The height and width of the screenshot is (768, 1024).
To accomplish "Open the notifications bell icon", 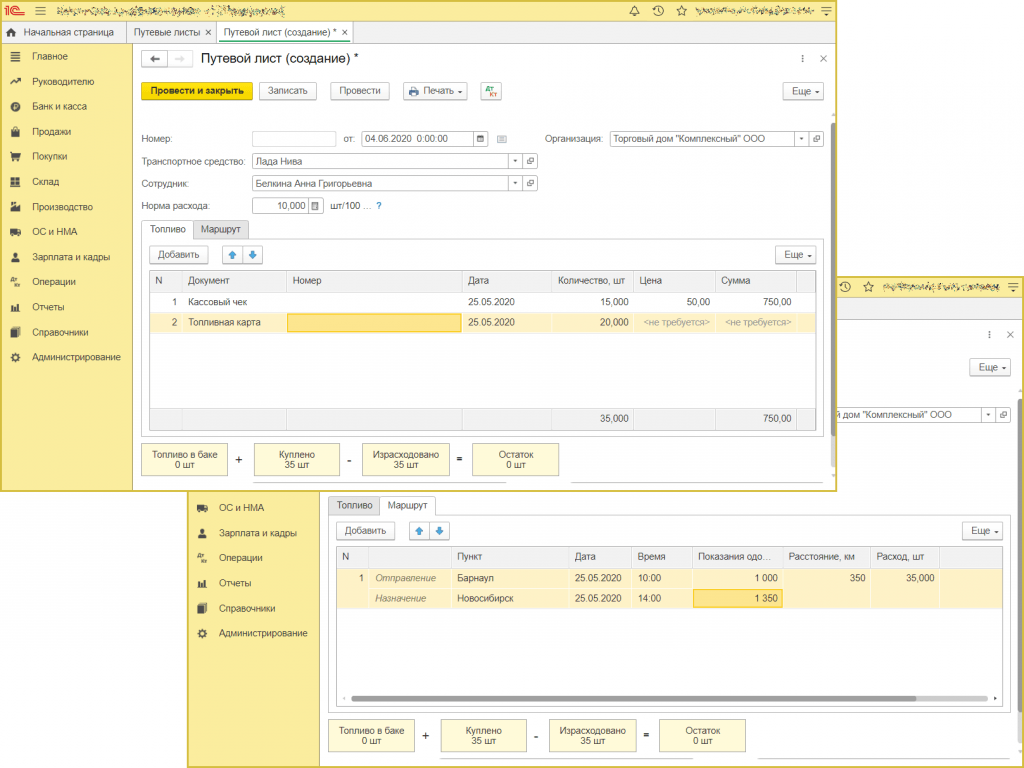I will (634, 11).
